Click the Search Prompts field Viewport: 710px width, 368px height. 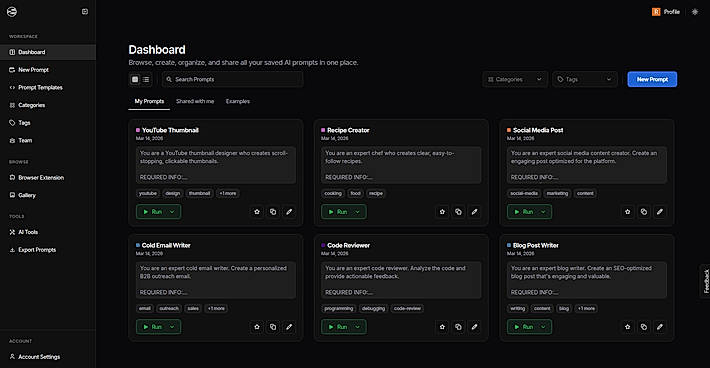click(x=233, y=79)
